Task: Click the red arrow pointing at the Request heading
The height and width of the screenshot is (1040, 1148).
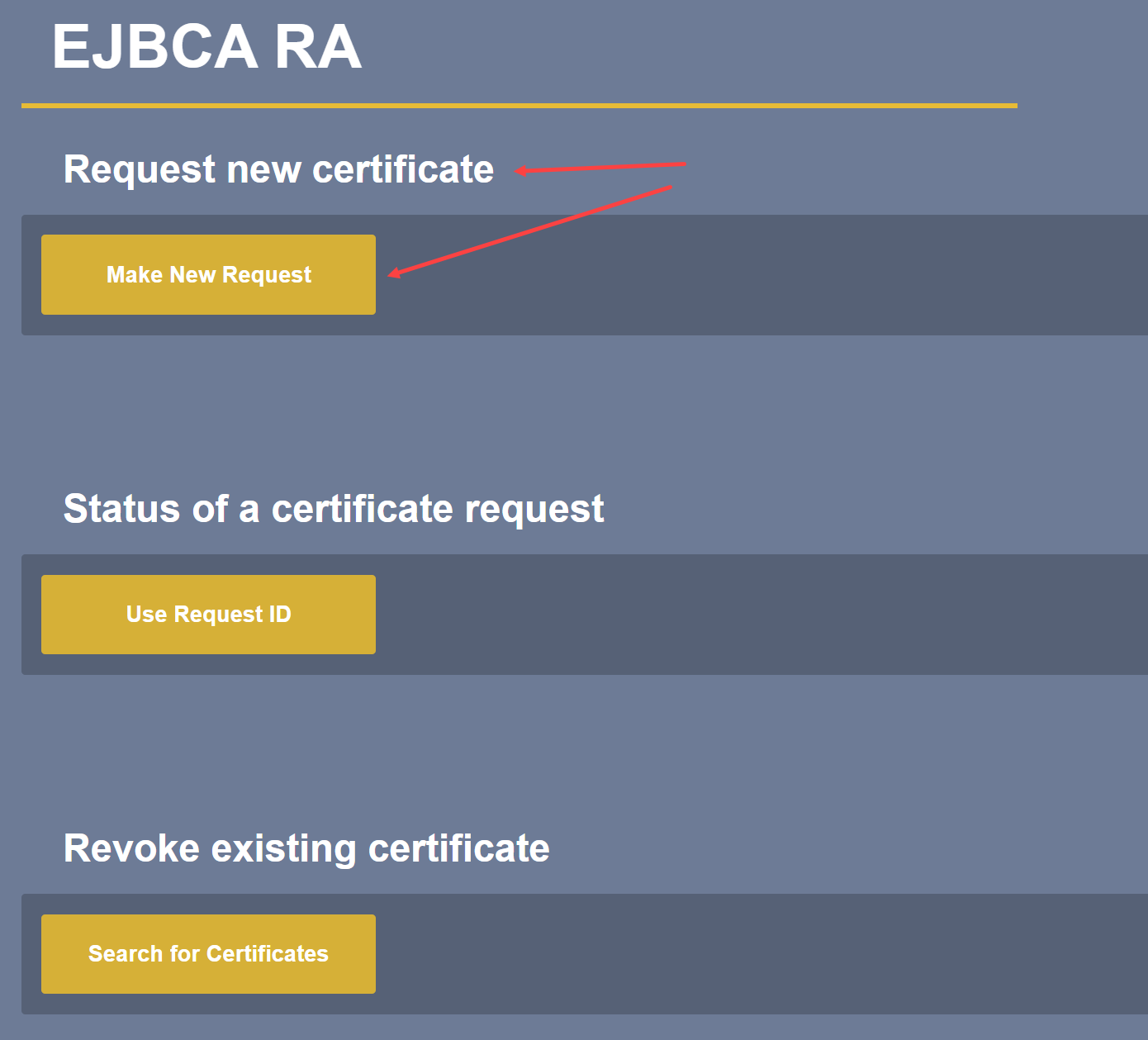Action: (601, 168)
